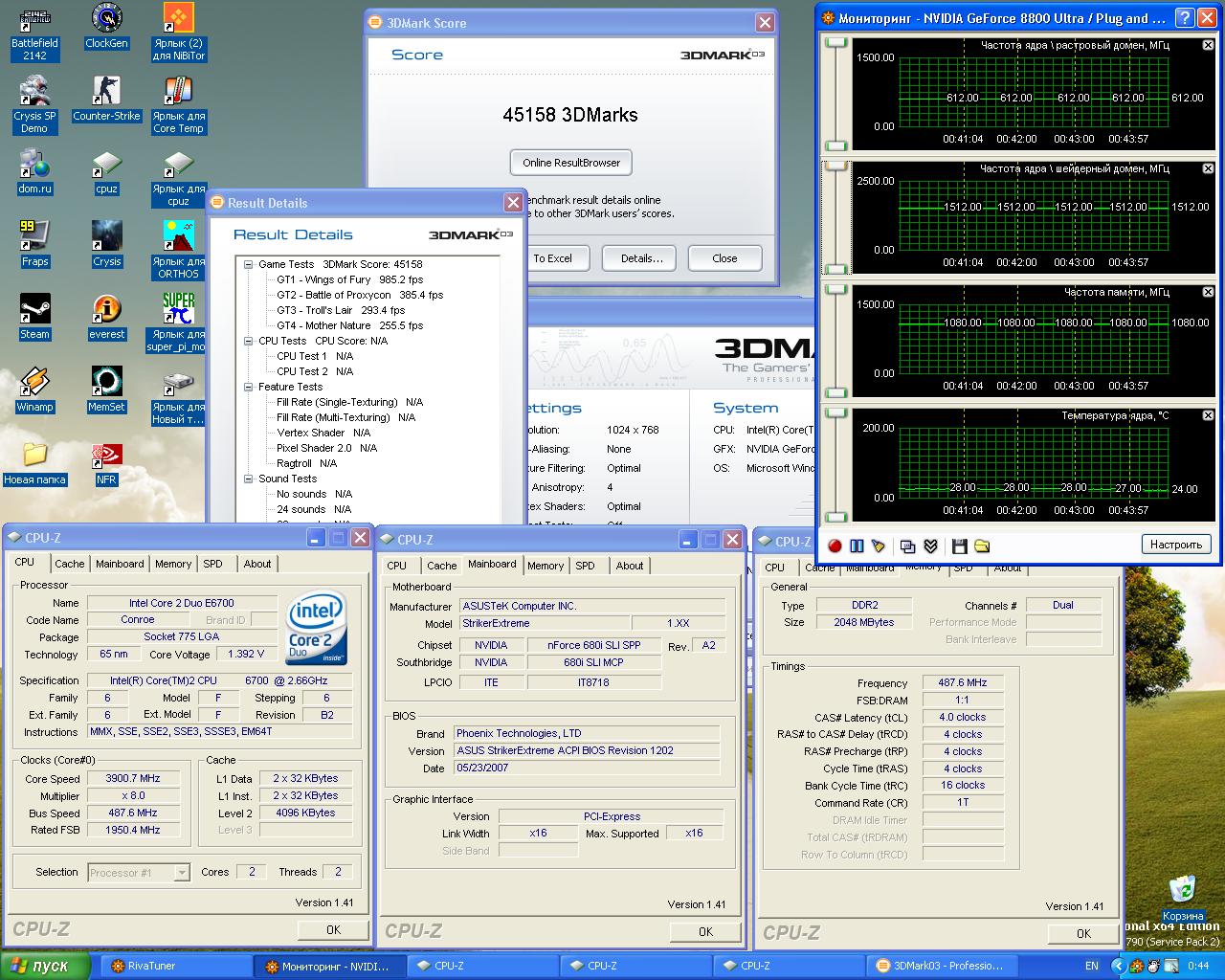Open Mainboard tab in left CPU-Z window
Viewport: 1225px width, 980px height.
click(x=120, y=564)
